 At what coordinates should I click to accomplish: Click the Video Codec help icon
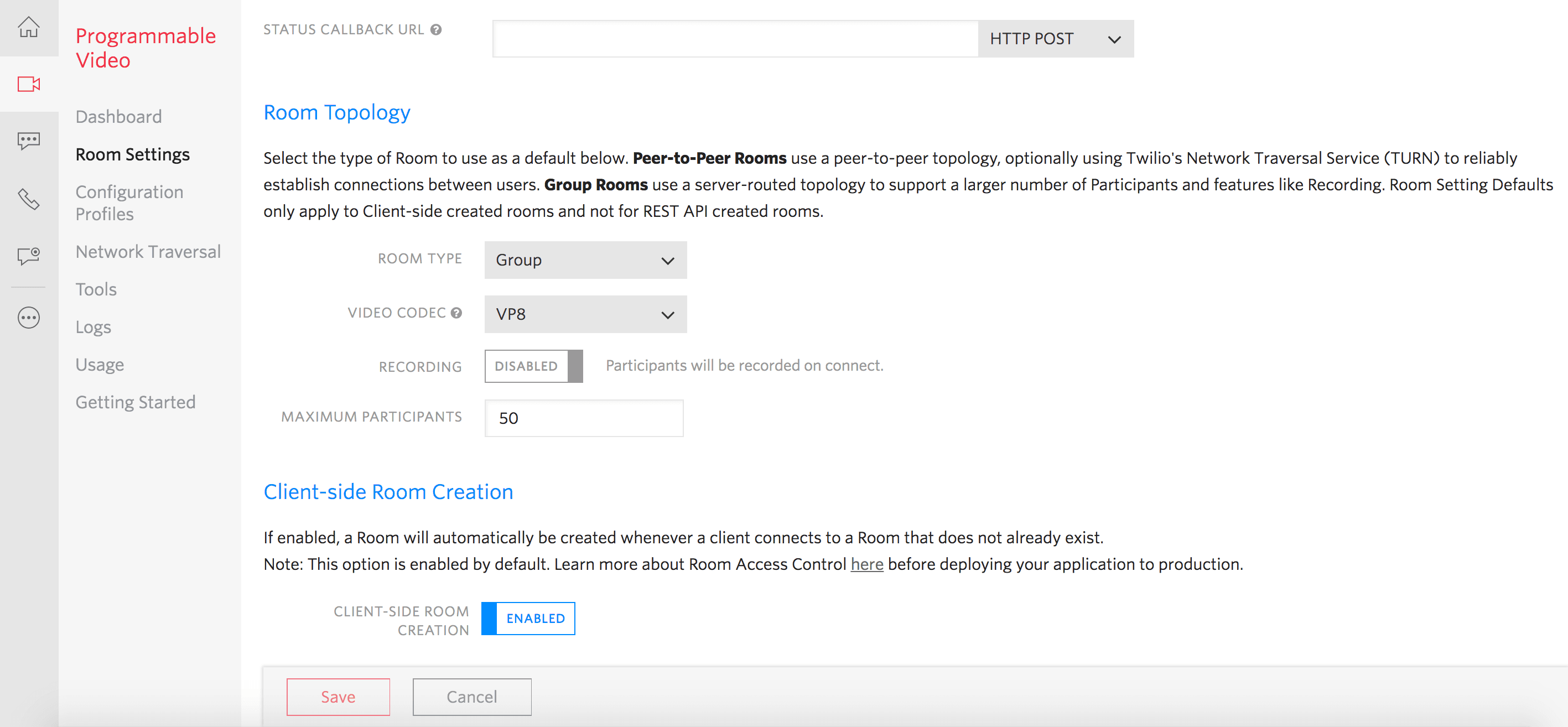(x=456, y=313)
